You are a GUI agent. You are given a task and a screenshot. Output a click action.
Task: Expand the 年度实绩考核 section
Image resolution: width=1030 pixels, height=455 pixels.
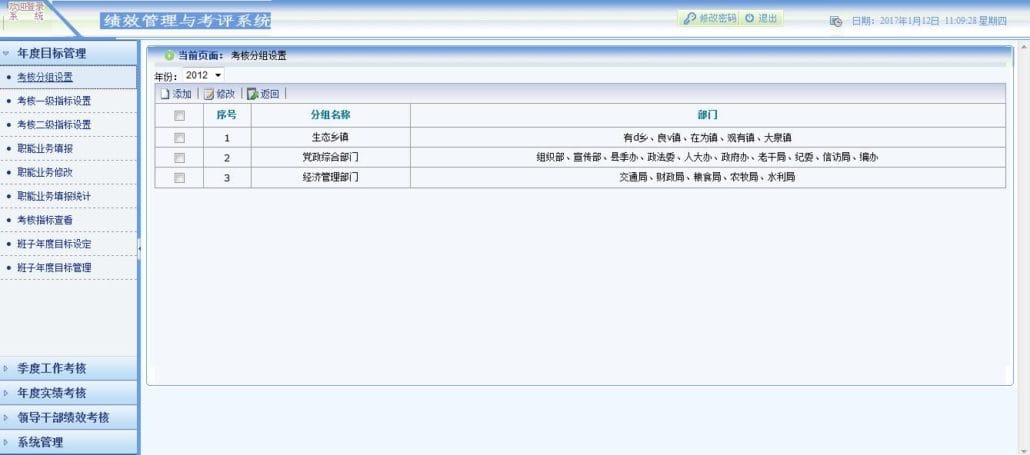tap(69, 393)
